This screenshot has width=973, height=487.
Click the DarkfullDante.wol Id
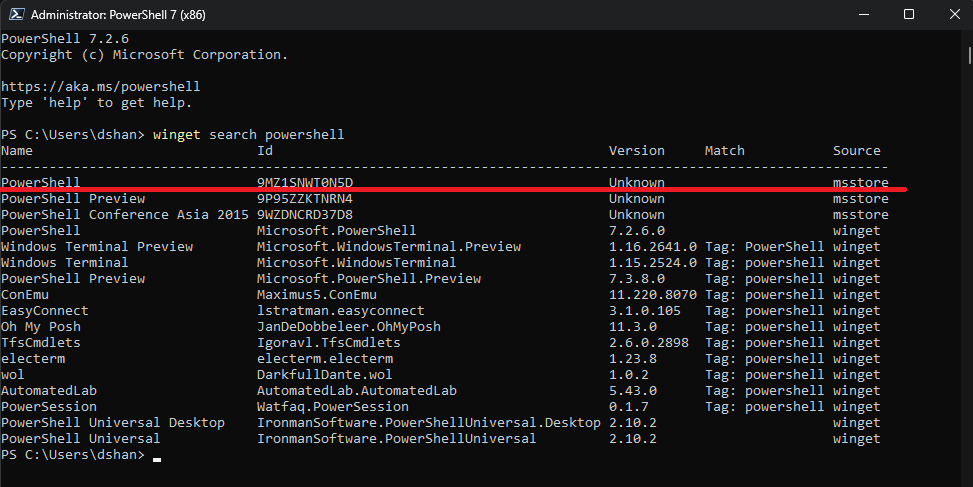point(325,375)
